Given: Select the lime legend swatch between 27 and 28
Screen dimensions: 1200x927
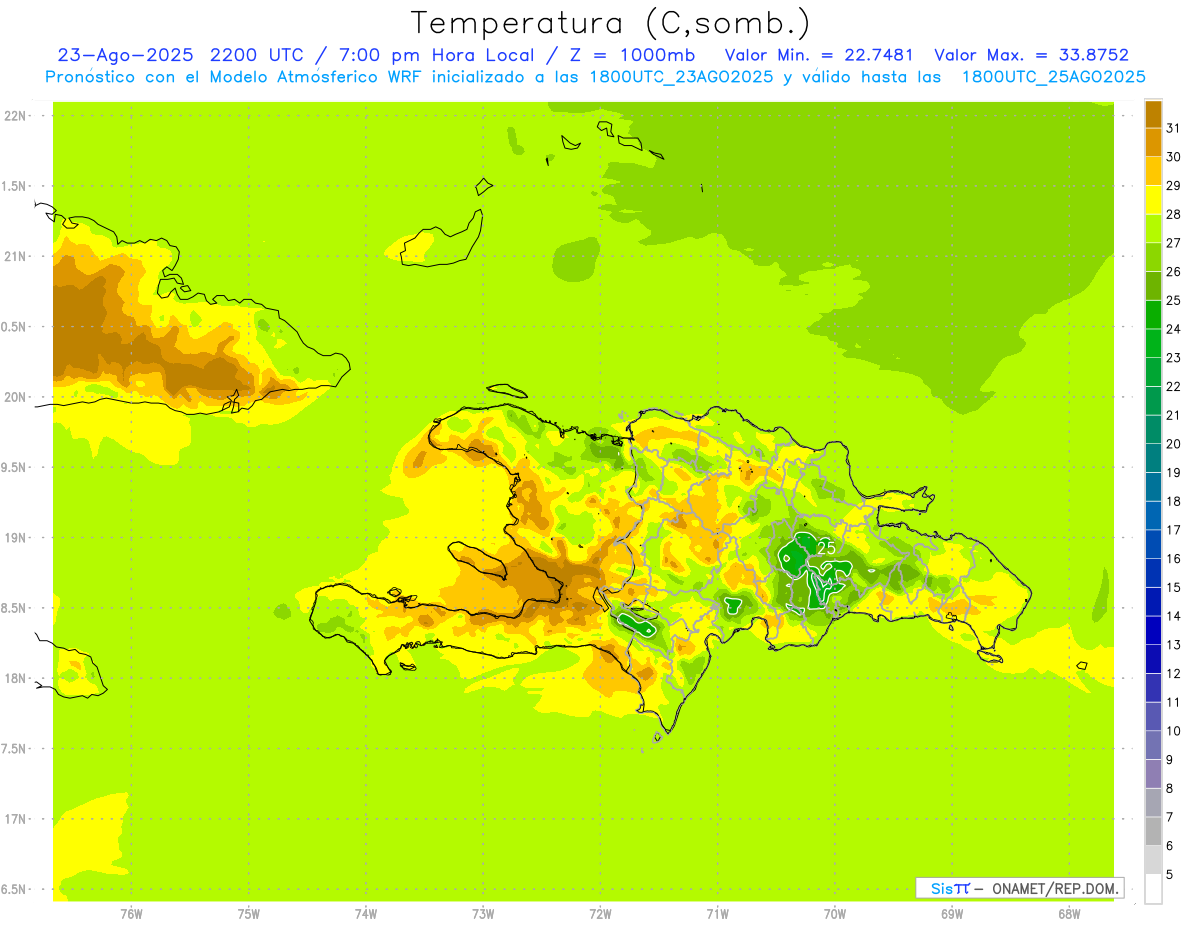Looking at the screenshot, I should coord(1153,228).
